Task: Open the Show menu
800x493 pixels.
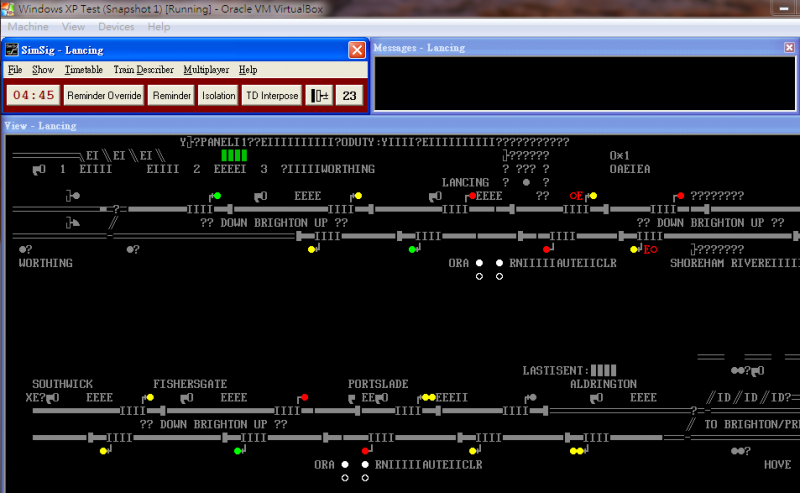Action: coord(43,69)
